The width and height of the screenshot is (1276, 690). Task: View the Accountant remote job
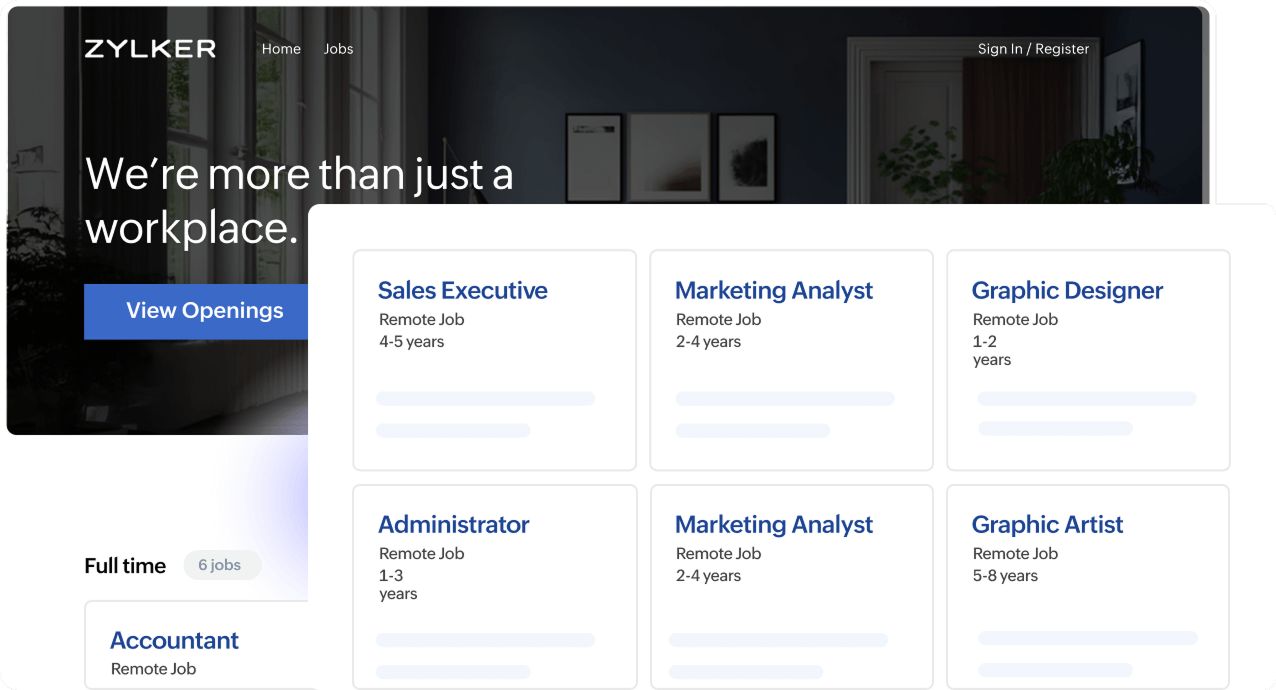(174, 640)
